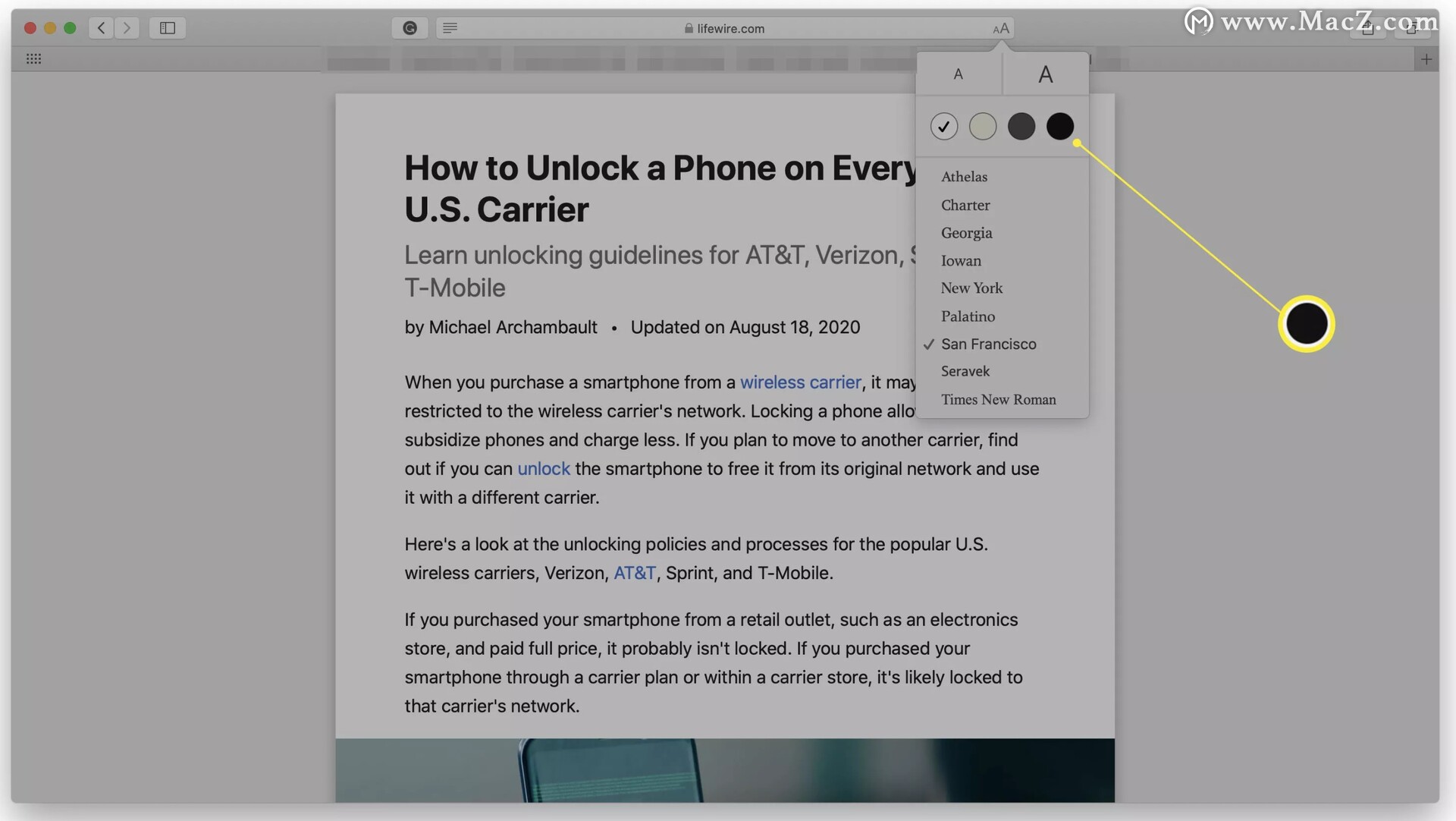Click the 'wireless carrier' hyperlink
Screen dimensions: 1456x821
click(800, 382)
